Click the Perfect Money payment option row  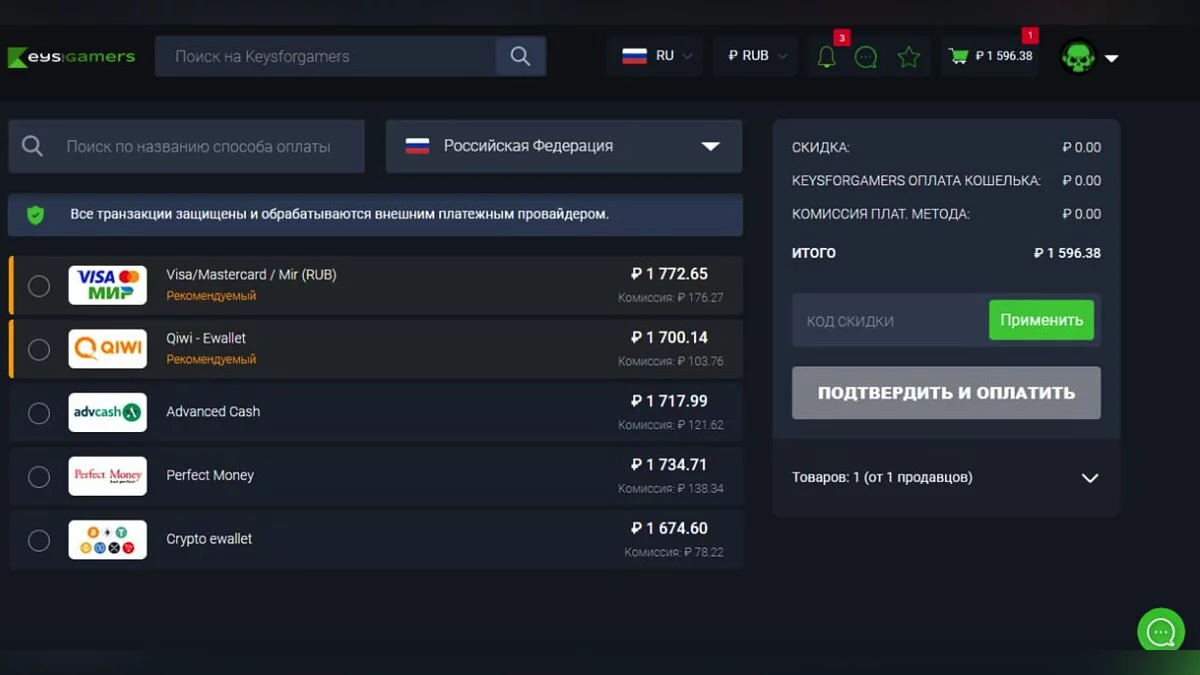[x=375, y=476]
